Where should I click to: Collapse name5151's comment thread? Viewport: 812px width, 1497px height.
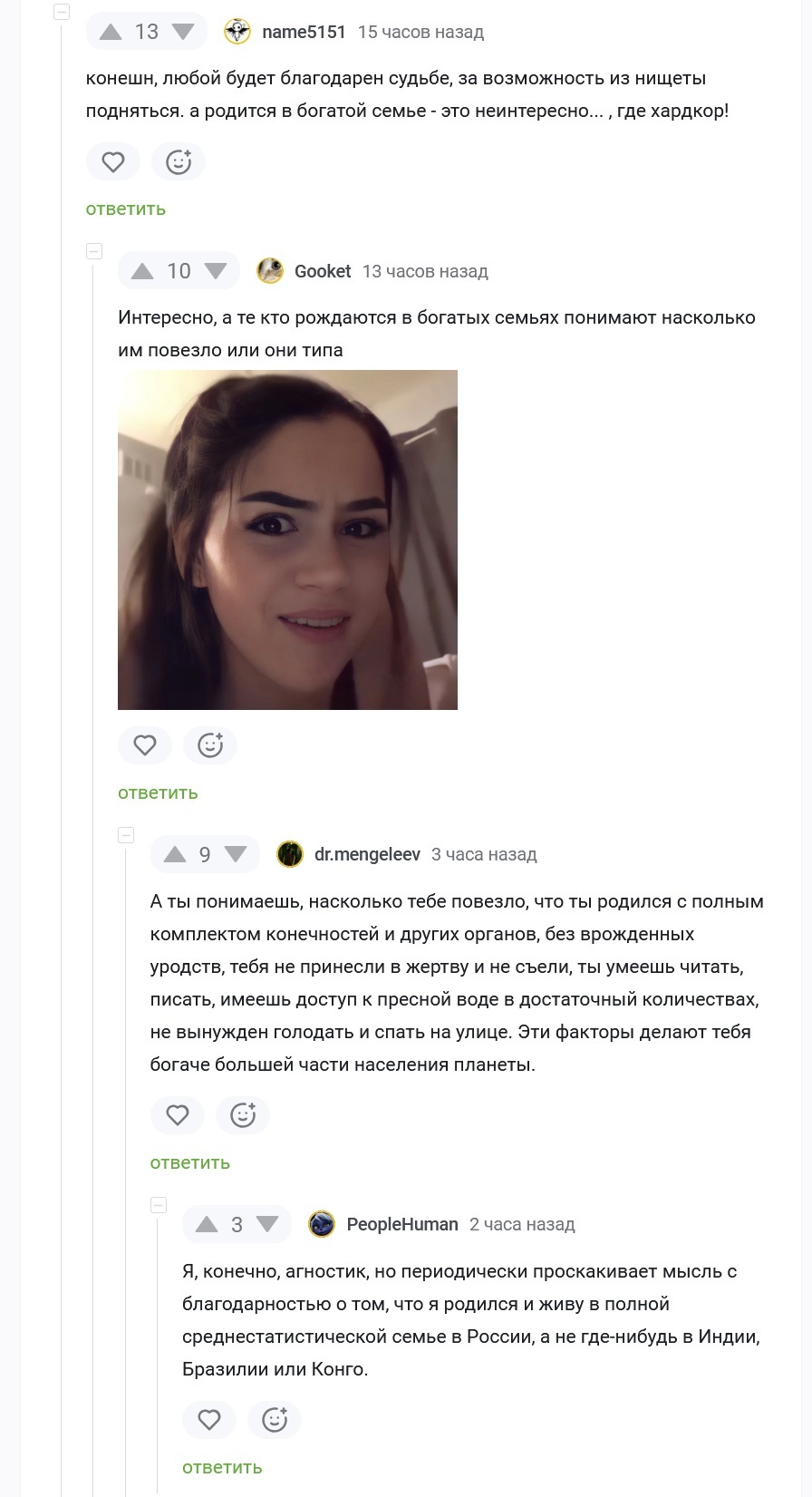click(x=62, y=12)
